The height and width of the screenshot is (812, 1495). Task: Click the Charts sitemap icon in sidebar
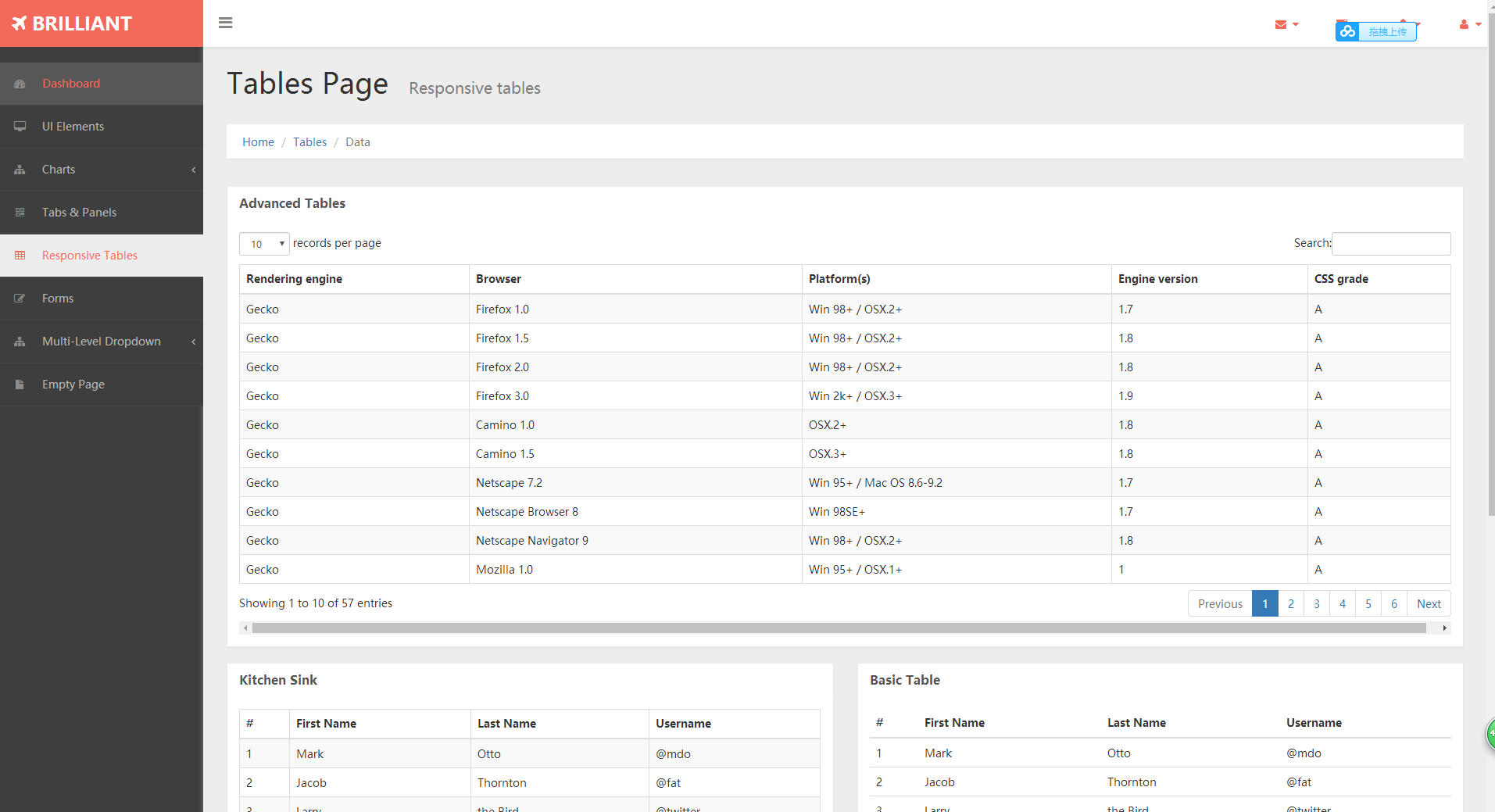click(x=20, y=170)
